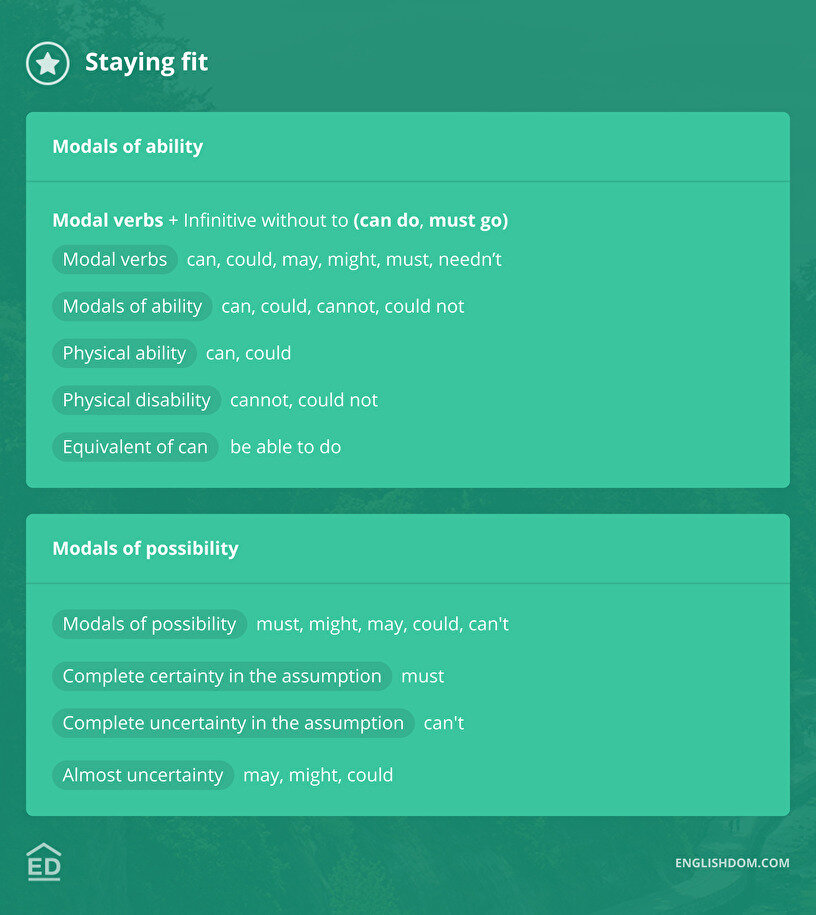Click the Equivalent of can tag
Screen dimensions: 816x915
pyautogui.click(x=135, y=447)
